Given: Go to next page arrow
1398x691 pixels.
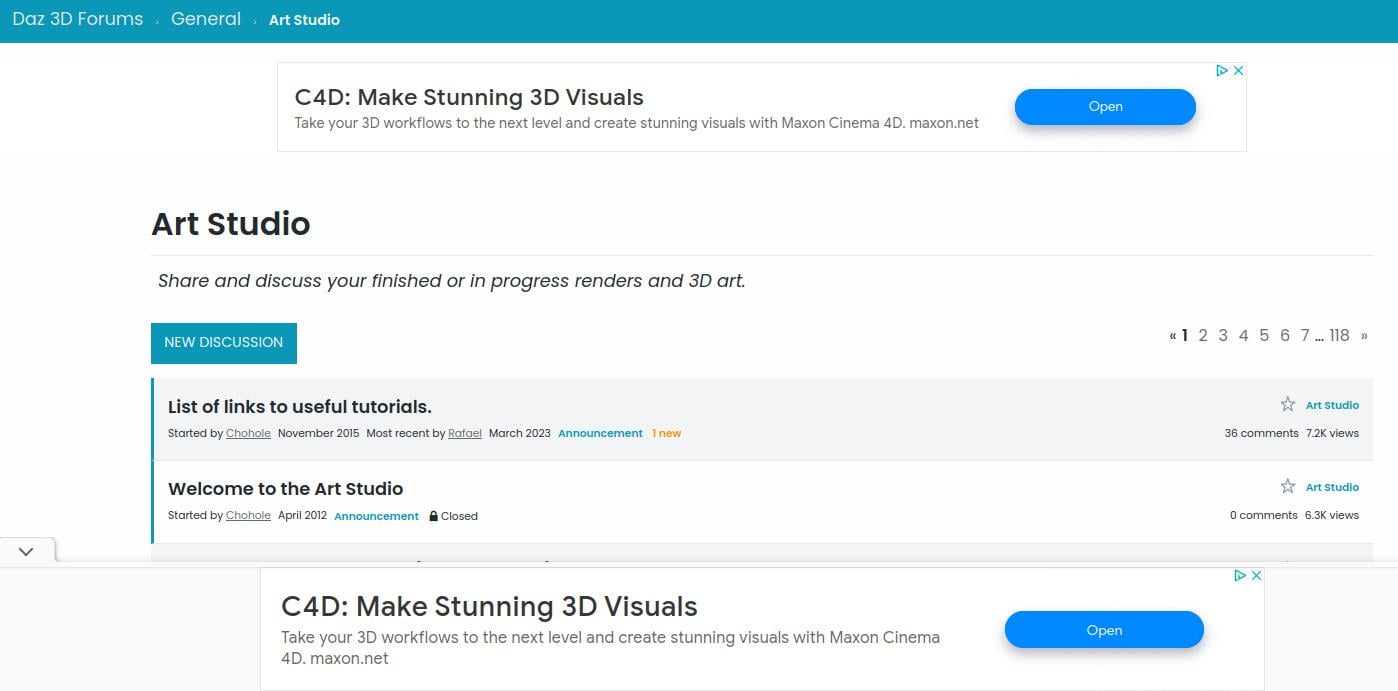Looking at the screenshot, I should tap(1364, 336).
